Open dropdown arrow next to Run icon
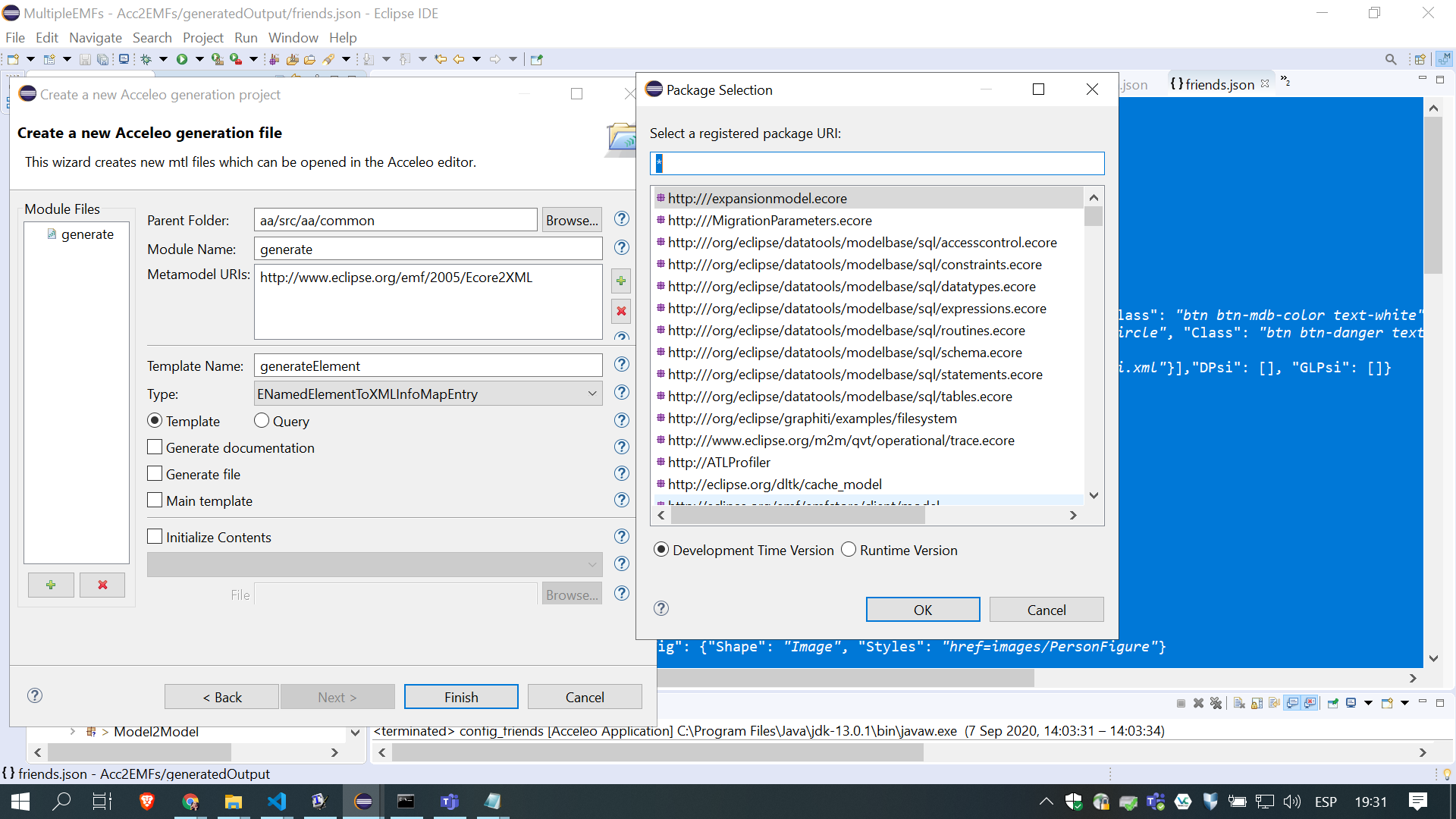This screenshot has width=1456, height=819. click(x=199, y=59)
